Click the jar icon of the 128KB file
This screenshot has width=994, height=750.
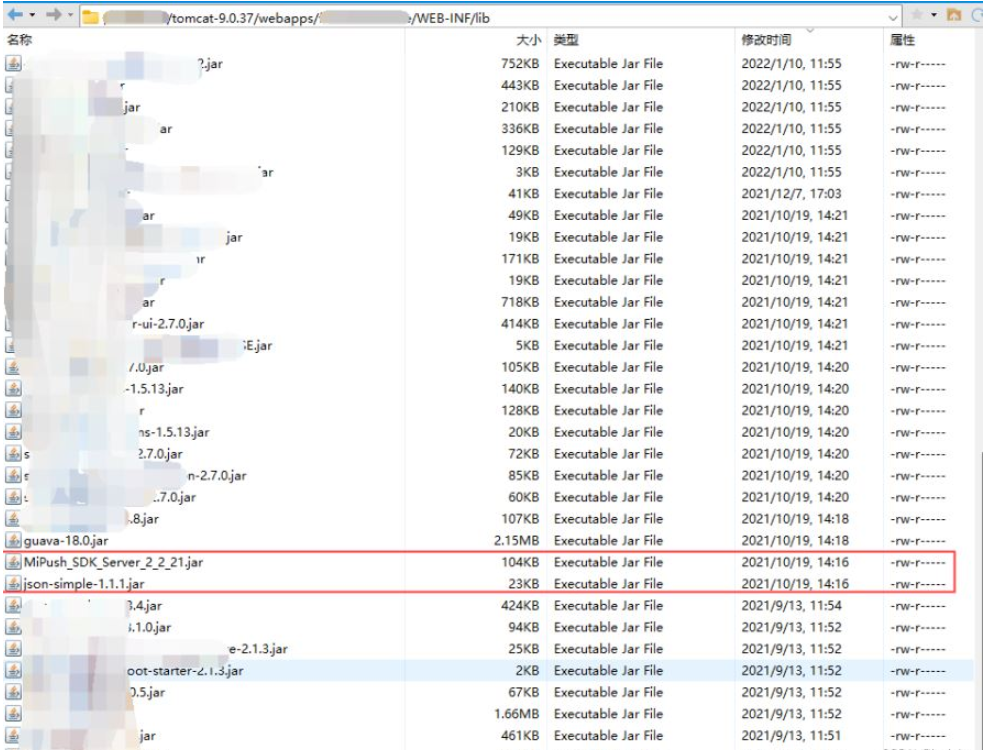coord(13,410)
